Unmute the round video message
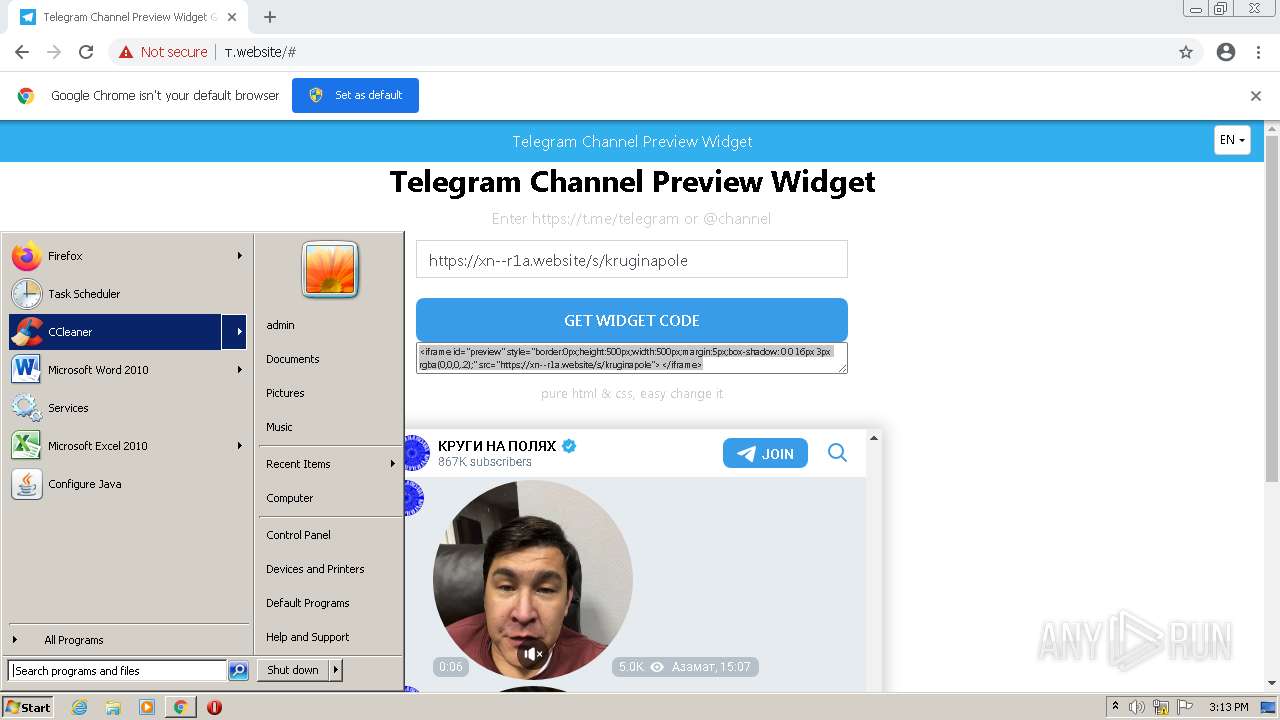The width and height of the screenshot is (1280, 720). click(x=533, y=654)
